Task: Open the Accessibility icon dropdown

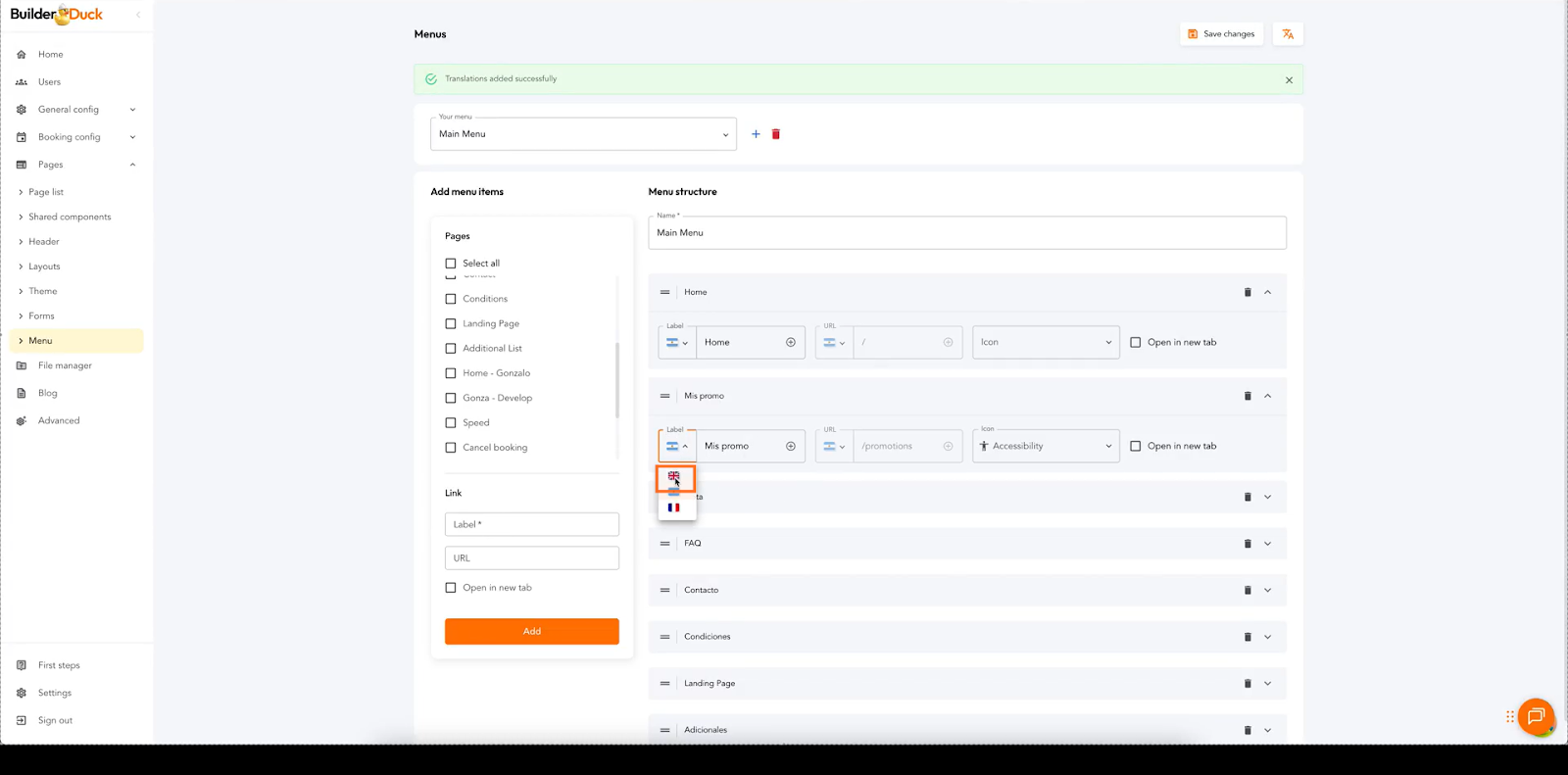Action: [1046, 446]
